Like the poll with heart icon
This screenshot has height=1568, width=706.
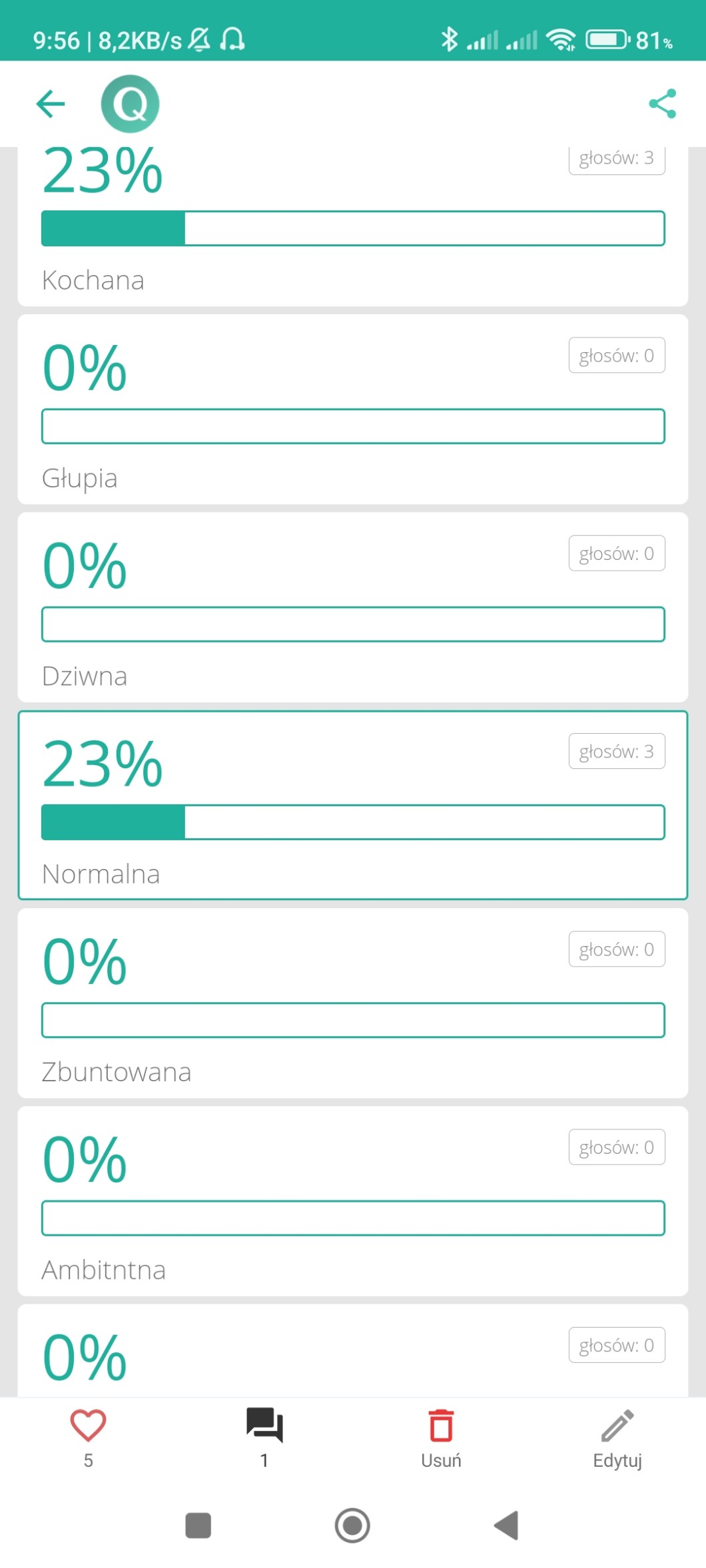(88, 1426)
